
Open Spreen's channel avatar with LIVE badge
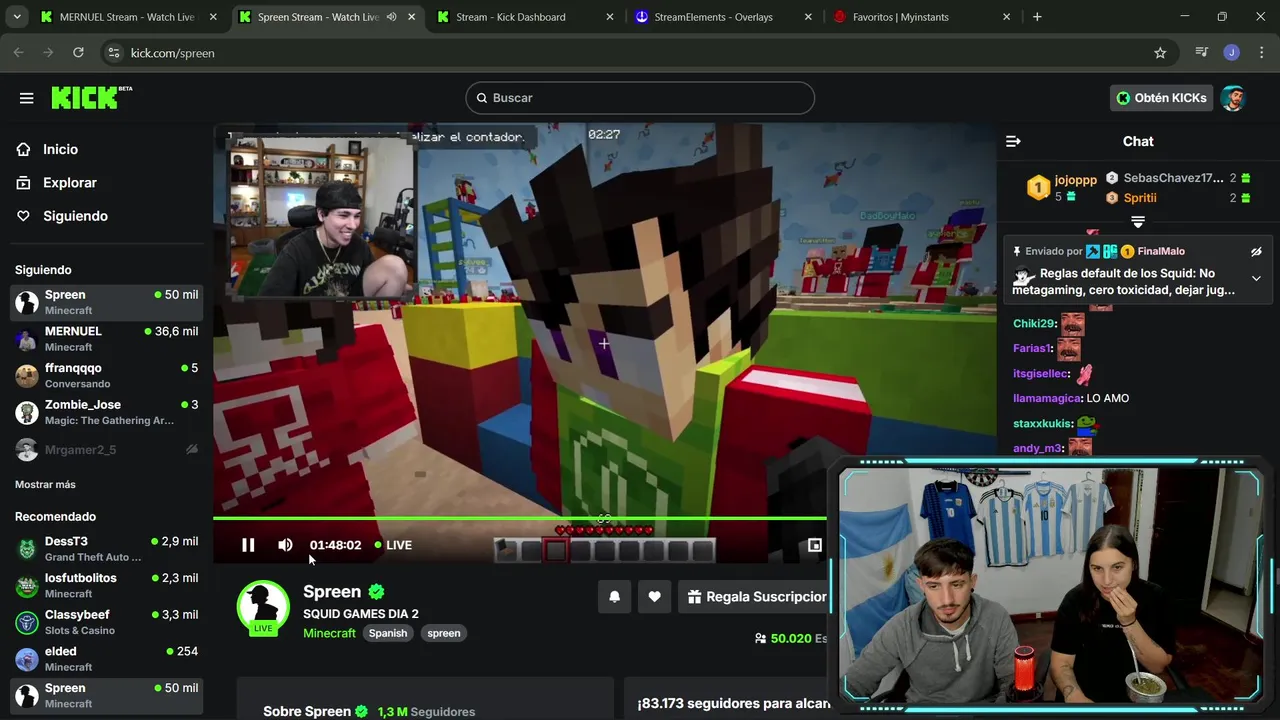263,607
